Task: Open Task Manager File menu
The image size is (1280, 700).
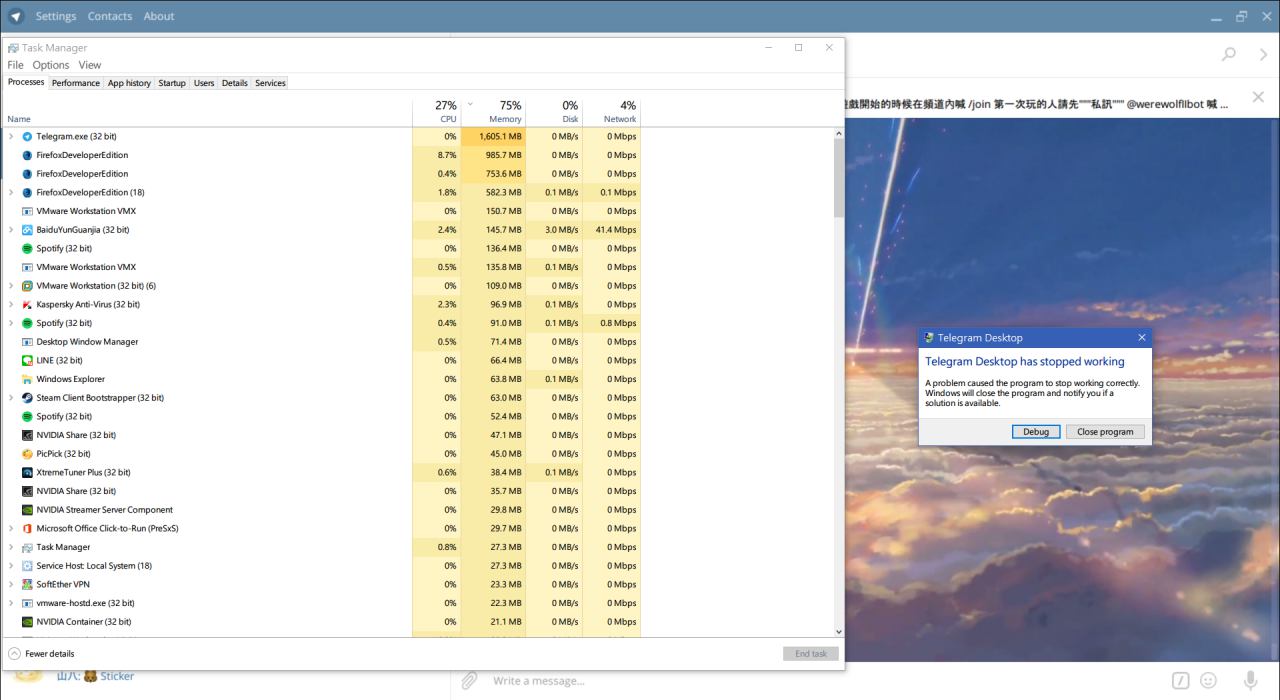Action: [x=15, y=65]
